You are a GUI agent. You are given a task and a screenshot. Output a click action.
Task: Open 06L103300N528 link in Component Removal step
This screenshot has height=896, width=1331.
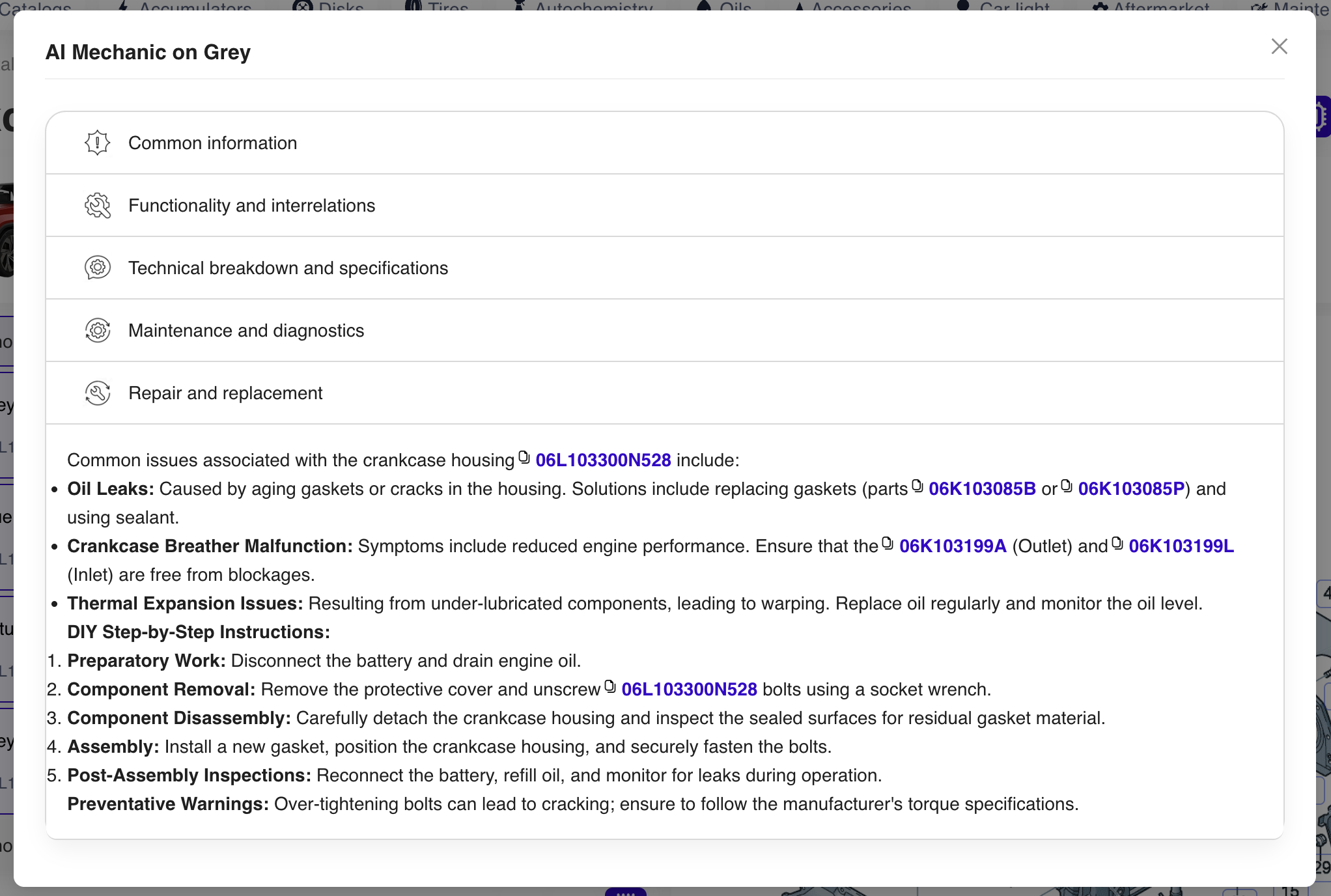tap(689, 689)
